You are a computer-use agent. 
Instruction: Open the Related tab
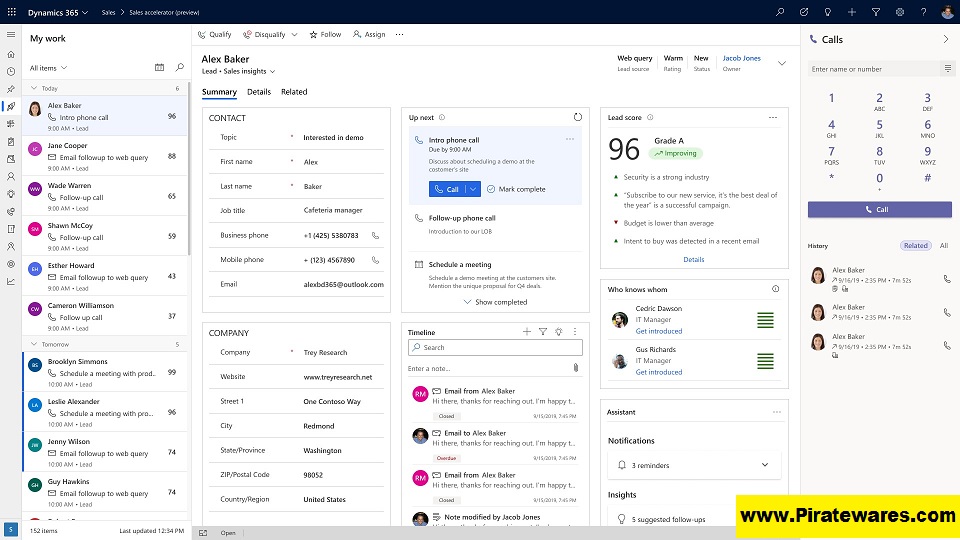(x=294, y=92)
